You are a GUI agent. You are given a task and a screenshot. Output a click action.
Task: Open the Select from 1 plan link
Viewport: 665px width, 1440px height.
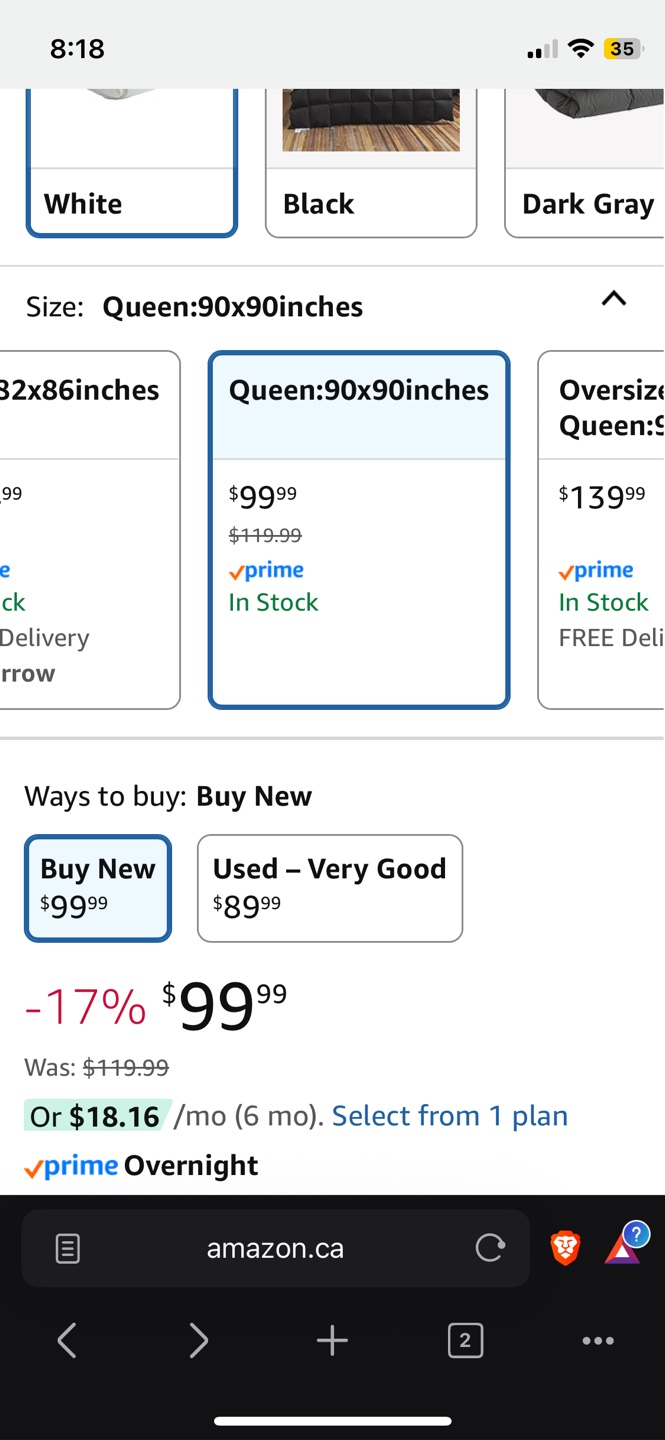point(450,1116)
